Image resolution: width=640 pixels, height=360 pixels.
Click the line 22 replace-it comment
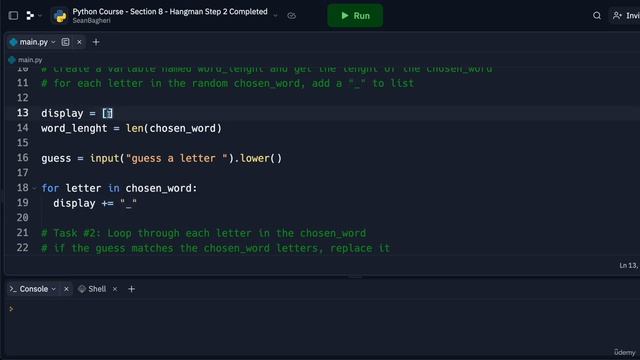pos(216,248)
